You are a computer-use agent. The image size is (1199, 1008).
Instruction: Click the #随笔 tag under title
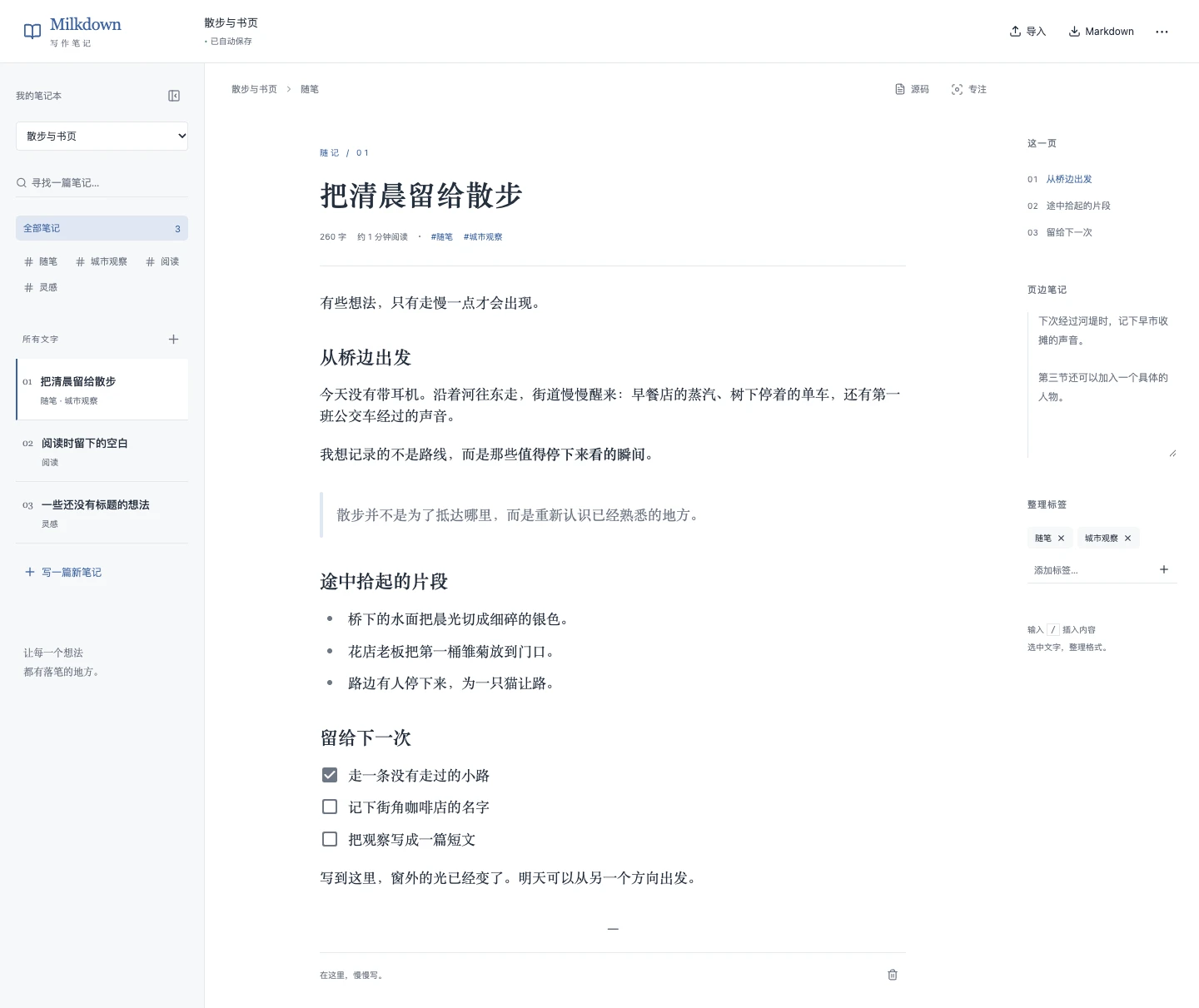pos(442,237)
